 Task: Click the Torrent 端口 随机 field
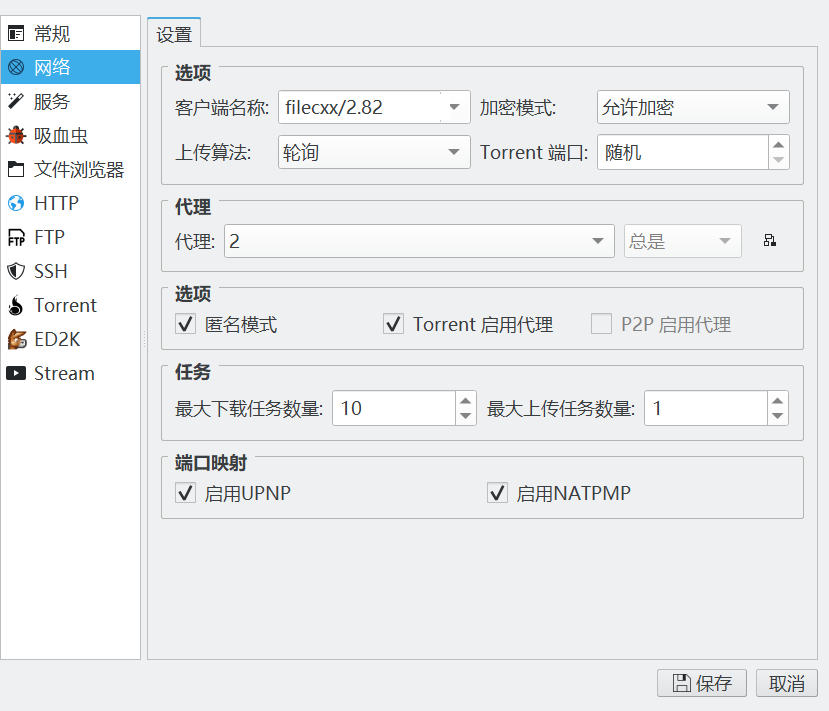coord(683,152)
